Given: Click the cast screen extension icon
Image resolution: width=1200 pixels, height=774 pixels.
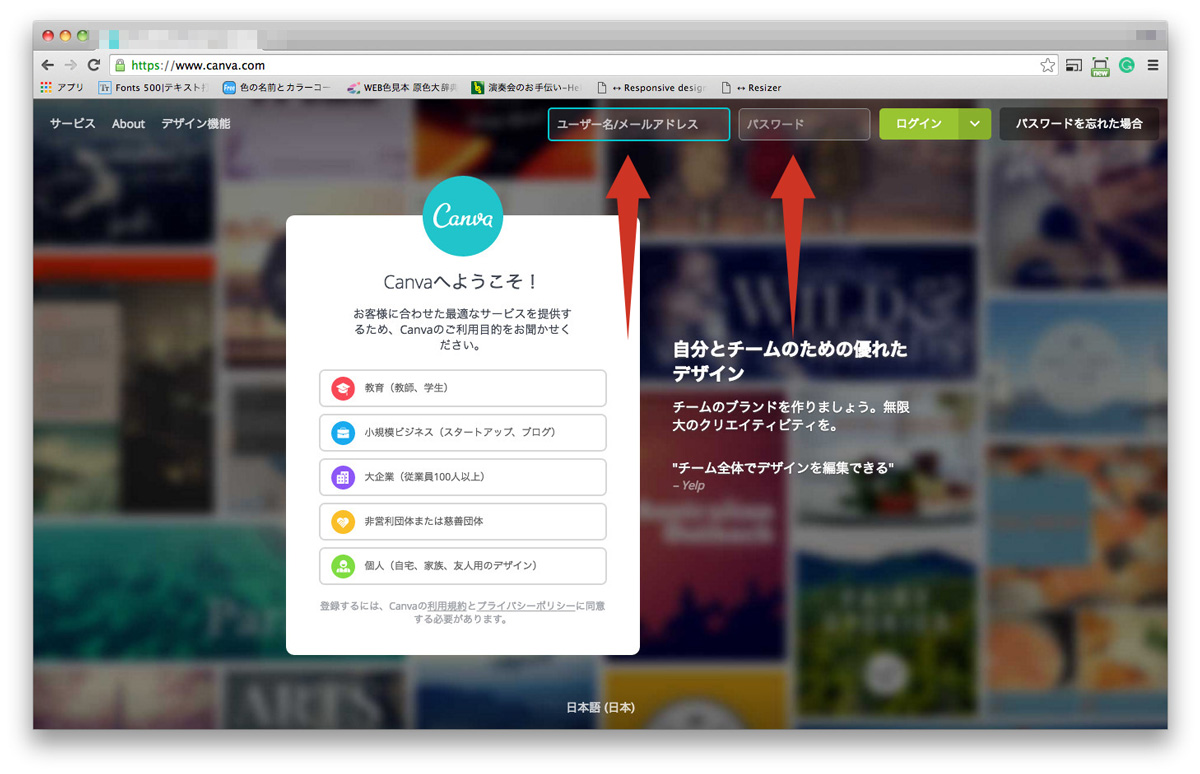Looking at the screenshot, I should [1074, 65].
